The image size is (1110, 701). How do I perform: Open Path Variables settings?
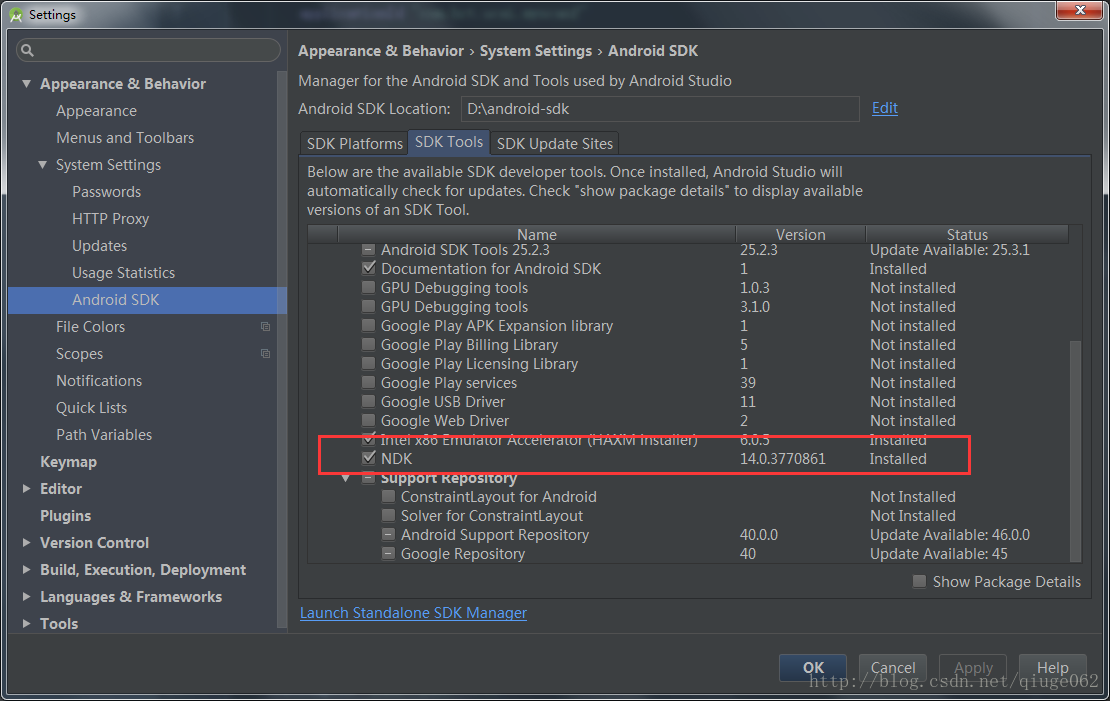pyautogui.click(x=104, y=434)
